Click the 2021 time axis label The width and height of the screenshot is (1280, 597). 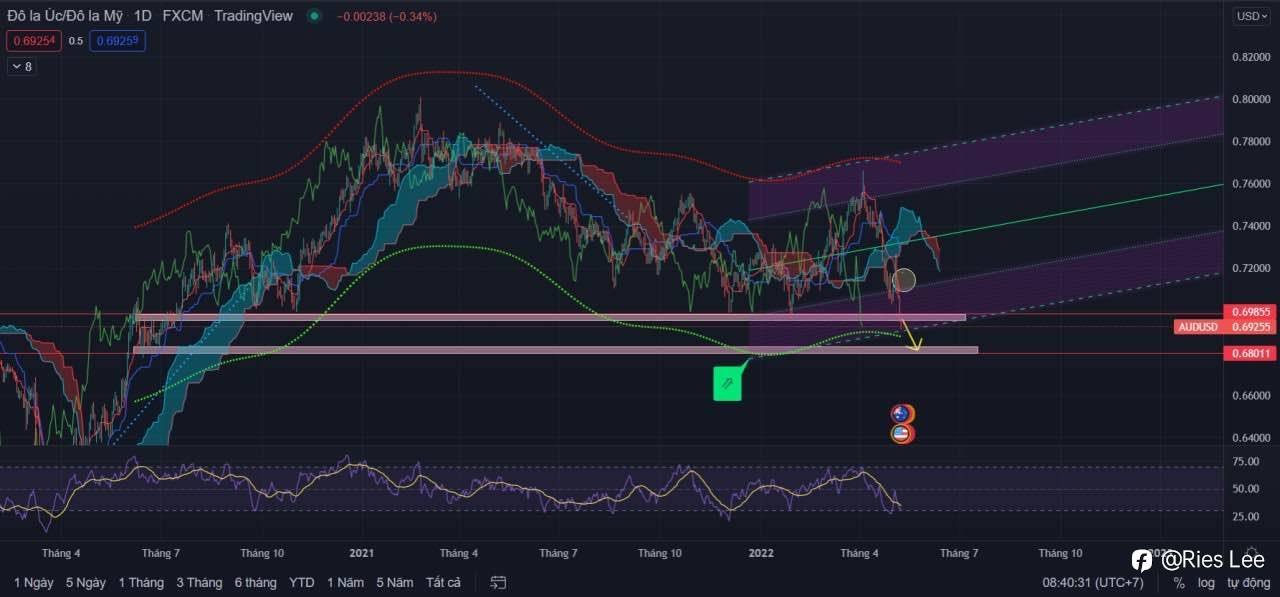point(361,552)
